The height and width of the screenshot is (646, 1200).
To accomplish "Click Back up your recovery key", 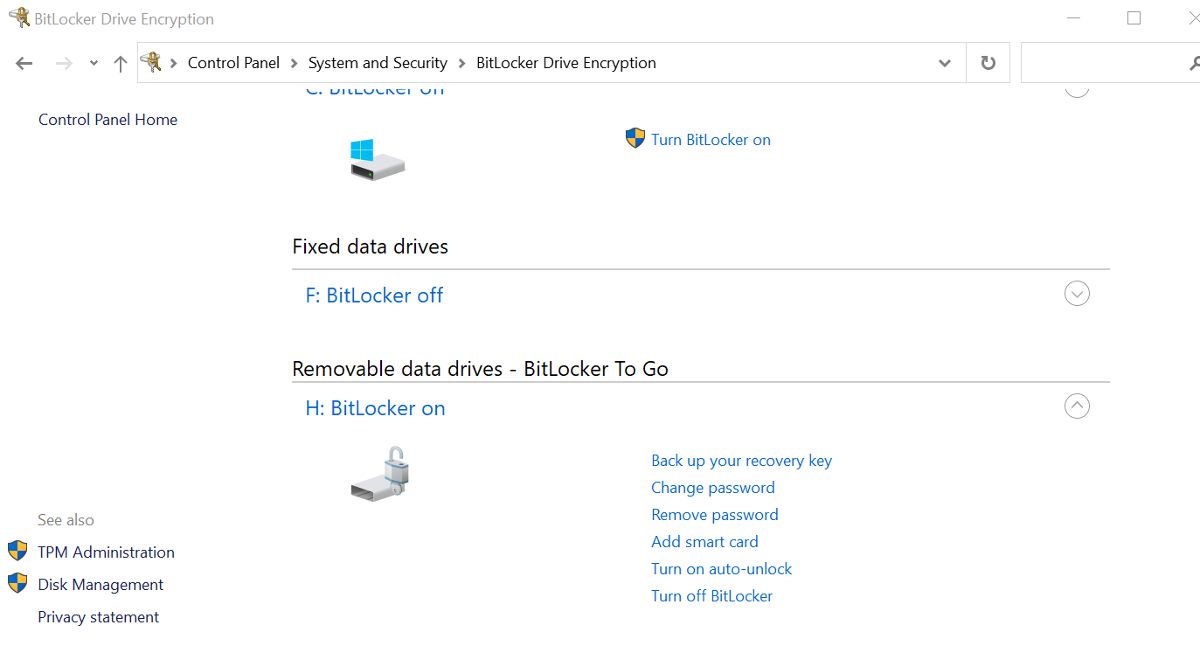I will click(x=742, y=460).
